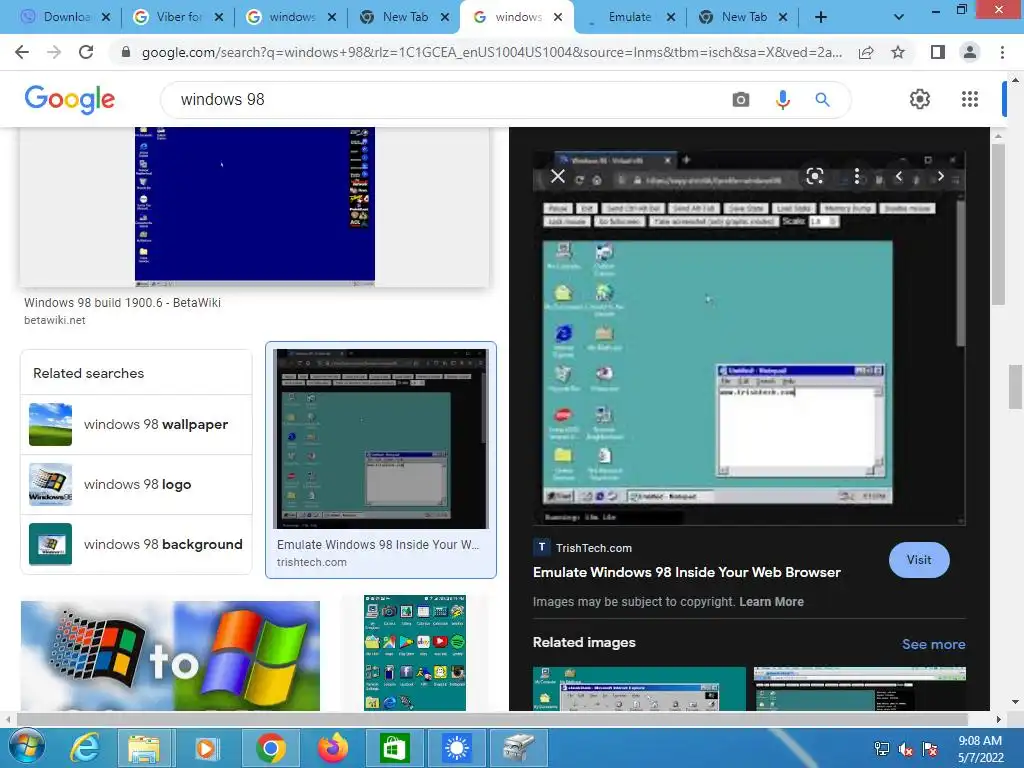Select related search windows 98 logo
This screenshot has width=1024, height=768.
click(x=136, y=485)
